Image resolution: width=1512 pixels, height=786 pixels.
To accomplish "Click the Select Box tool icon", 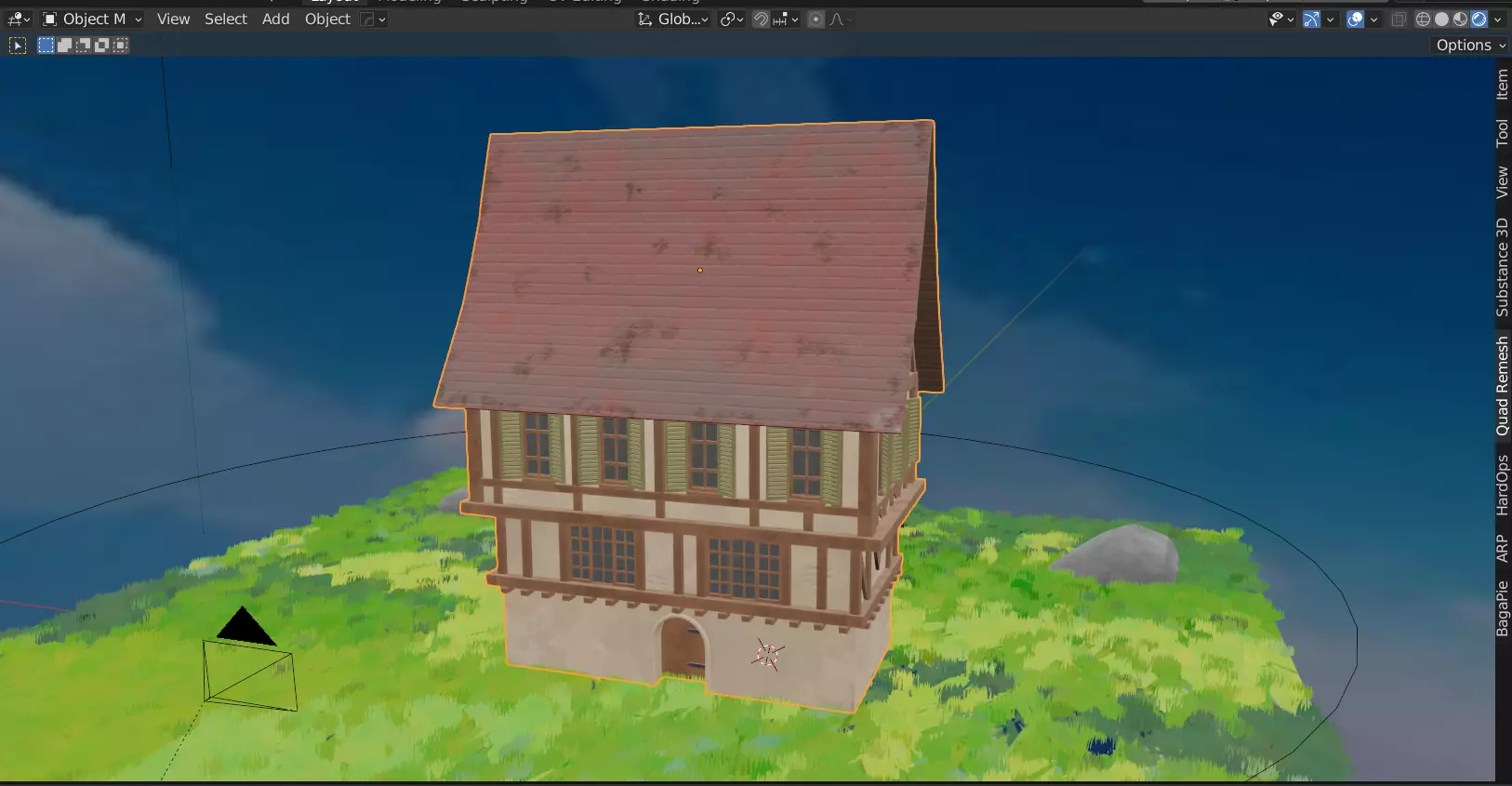I will (x=18, y=45).
